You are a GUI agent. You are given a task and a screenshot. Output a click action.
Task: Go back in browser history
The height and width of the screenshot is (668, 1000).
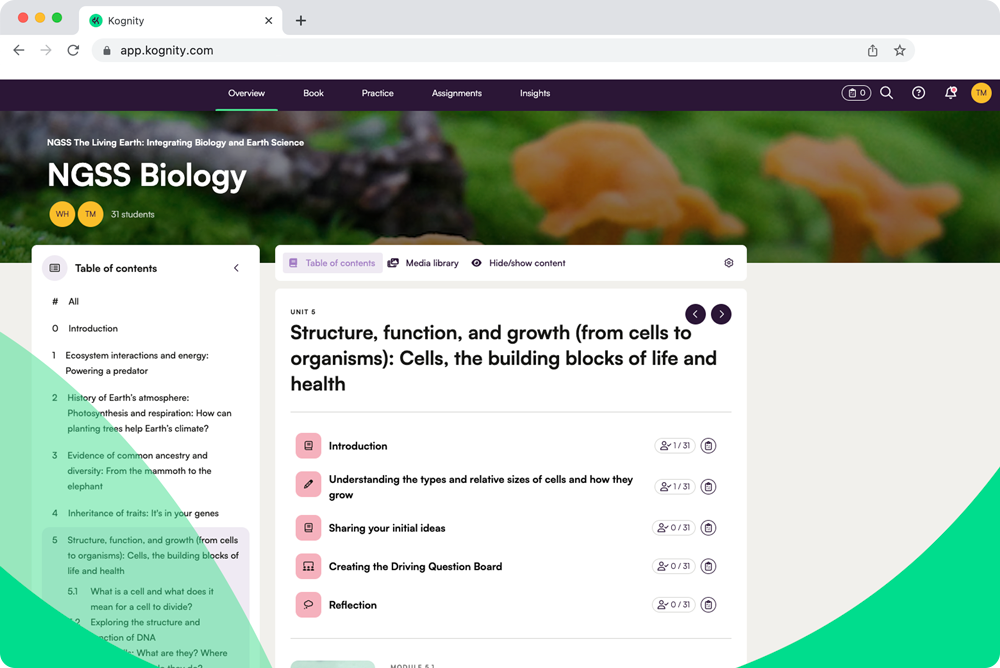[x=18, y=50]
